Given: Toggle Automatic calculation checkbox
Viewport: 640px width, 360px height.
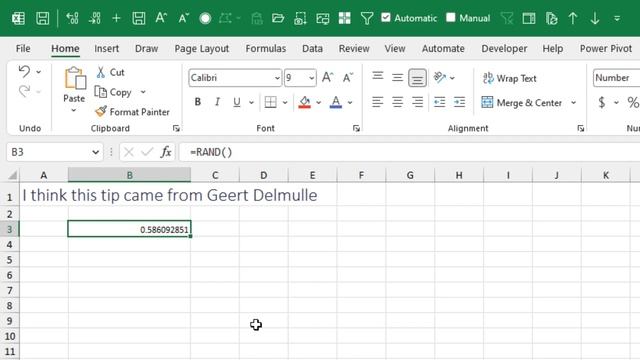Looking at the screenshot, I should pyautogui.click(x=386, y=18).
